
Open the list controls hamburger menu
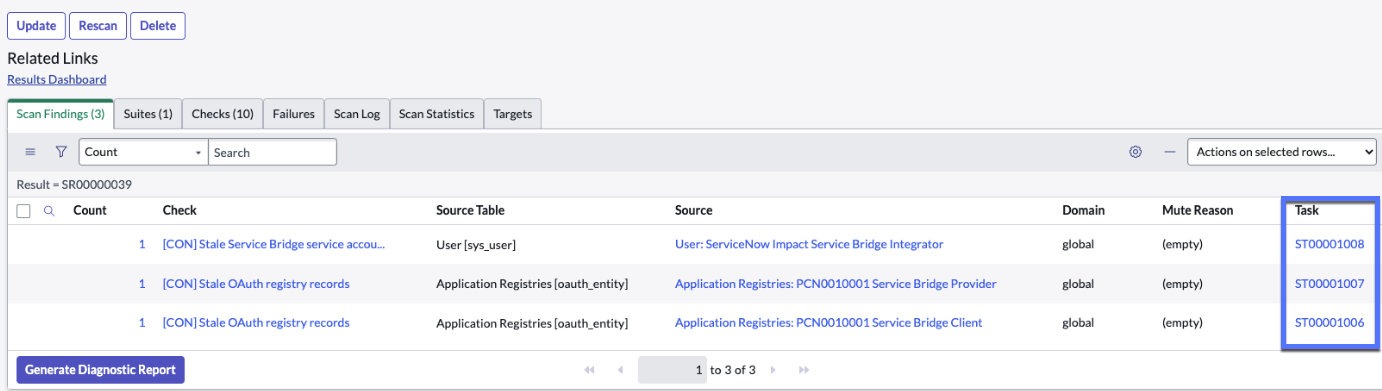point(30,152)
